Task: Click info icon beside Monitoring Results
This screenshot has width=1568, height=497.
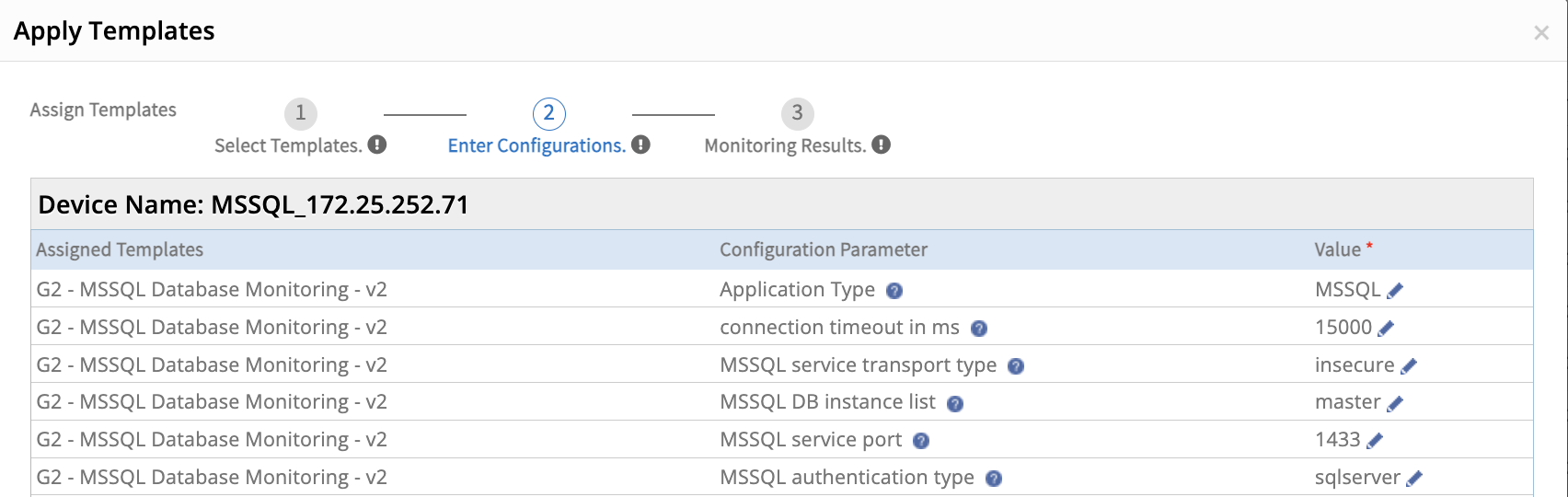Action: click(x=882, y=144)
